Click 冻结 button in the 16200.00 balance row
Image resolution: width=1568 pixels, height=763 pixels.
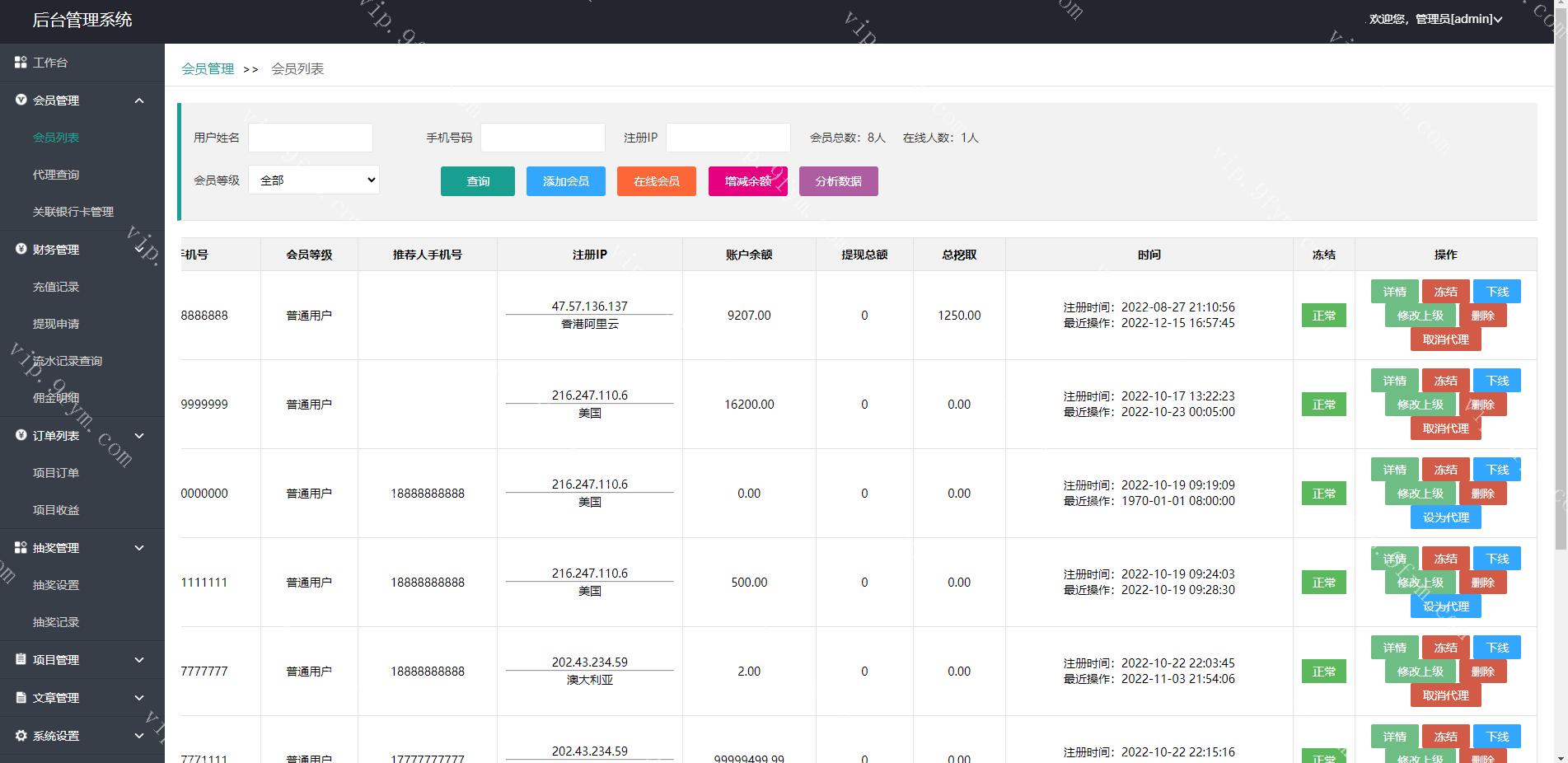pyautogui.click(x=1445, y=381)
